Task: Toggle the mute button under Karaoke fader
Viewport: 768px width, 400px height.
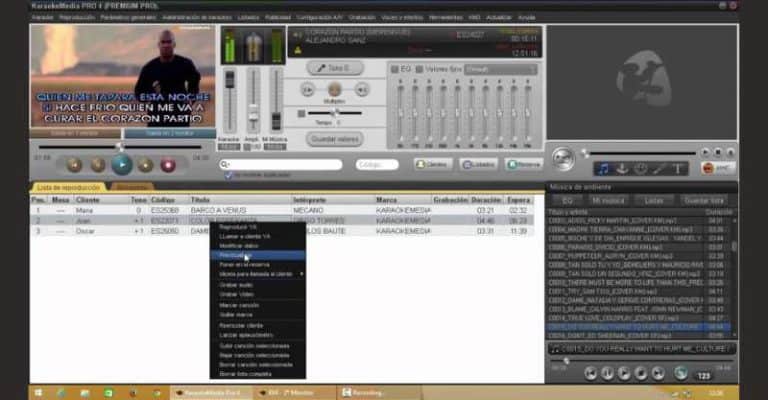Action: pyautogui.click(x=229, y=147)
